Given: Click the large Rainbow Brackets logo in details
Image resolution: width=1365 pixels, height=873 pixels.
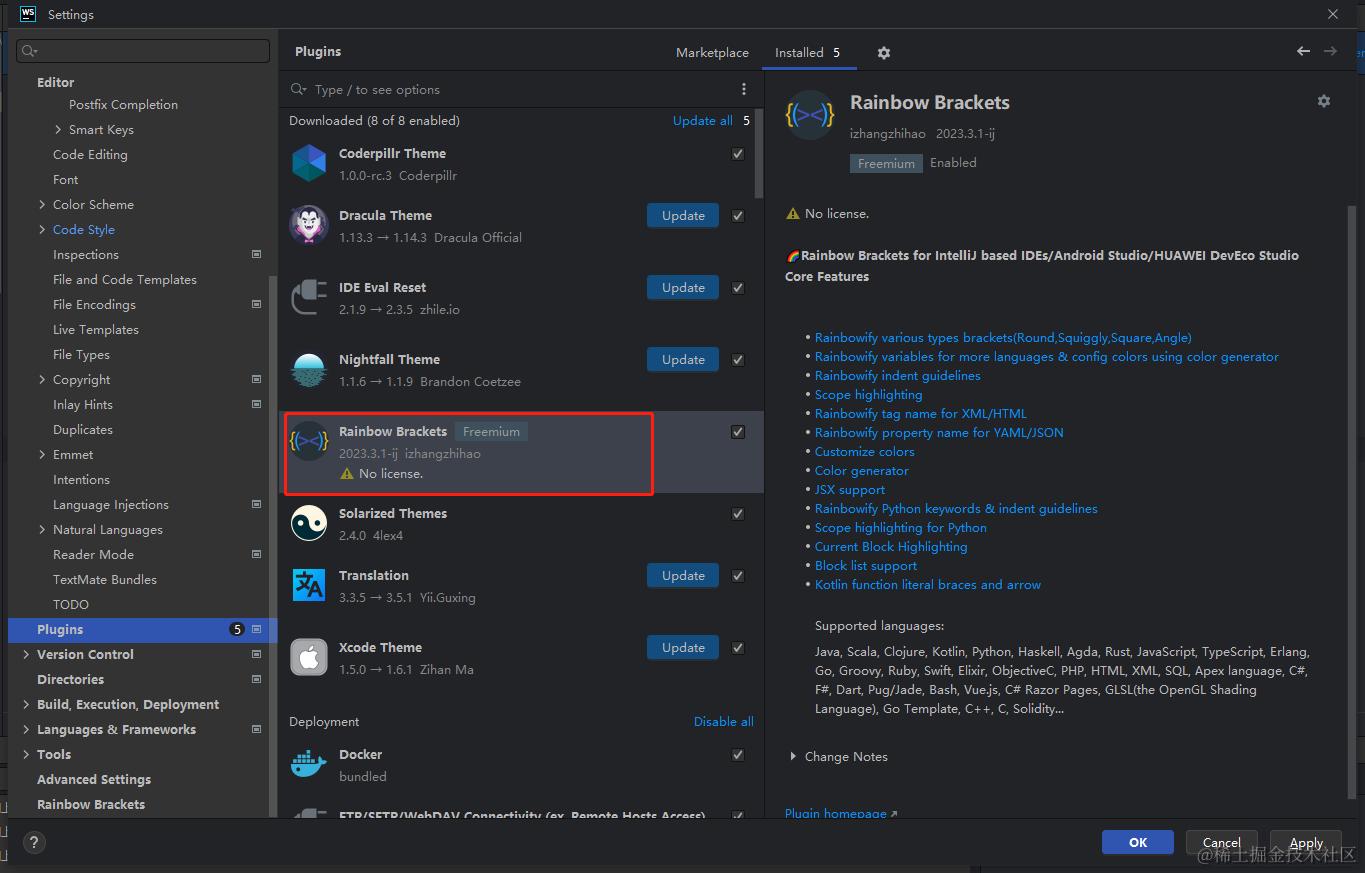Looking at the screenshot, I should click(810, 115).
